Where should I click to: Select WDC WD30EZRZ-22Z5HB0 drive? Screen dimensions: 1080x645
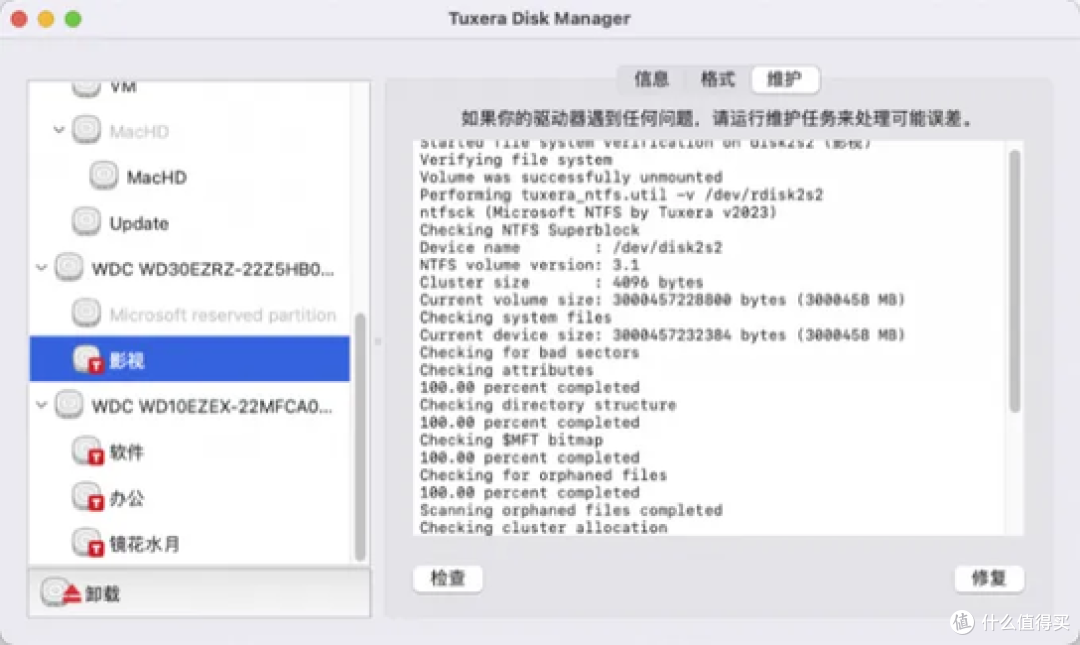189,267
